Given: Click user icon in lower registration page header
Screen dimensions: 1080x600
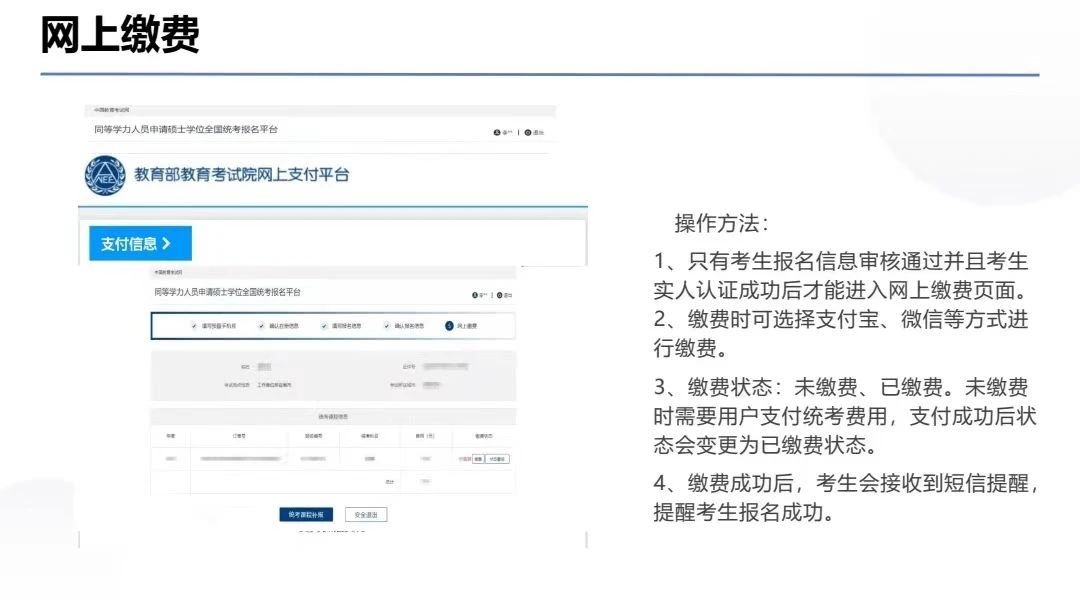Looking at the screenshot, I should 475,295.
